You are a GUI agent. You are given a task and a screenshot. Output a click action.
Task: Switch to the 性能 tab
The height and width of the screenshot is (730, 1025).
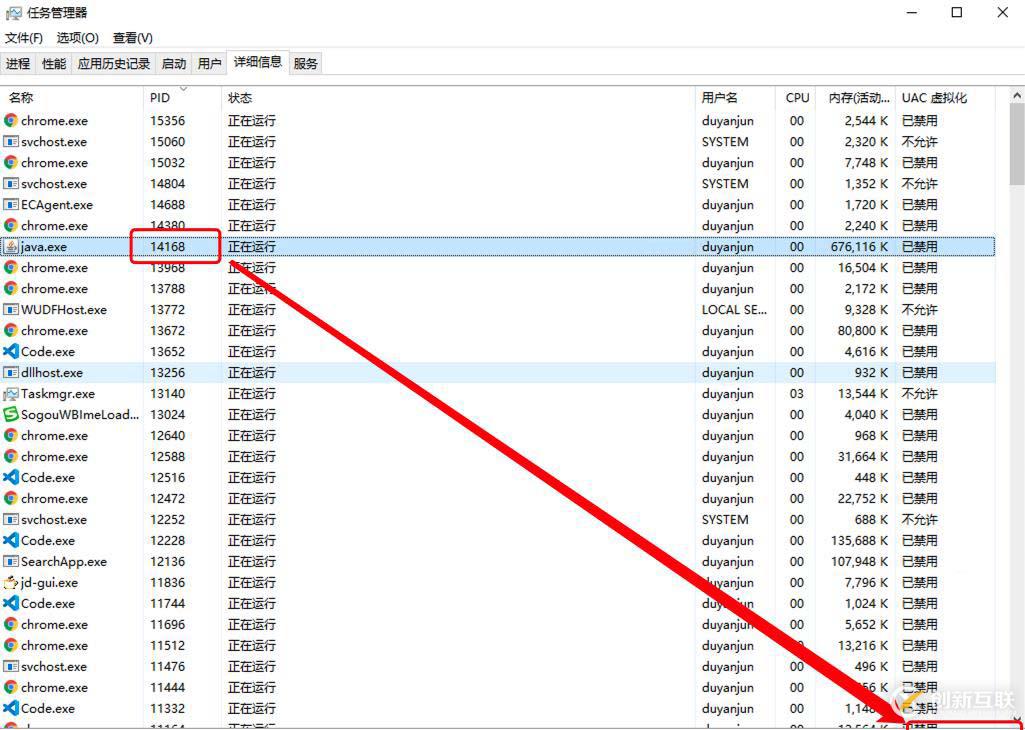point(54,63)
